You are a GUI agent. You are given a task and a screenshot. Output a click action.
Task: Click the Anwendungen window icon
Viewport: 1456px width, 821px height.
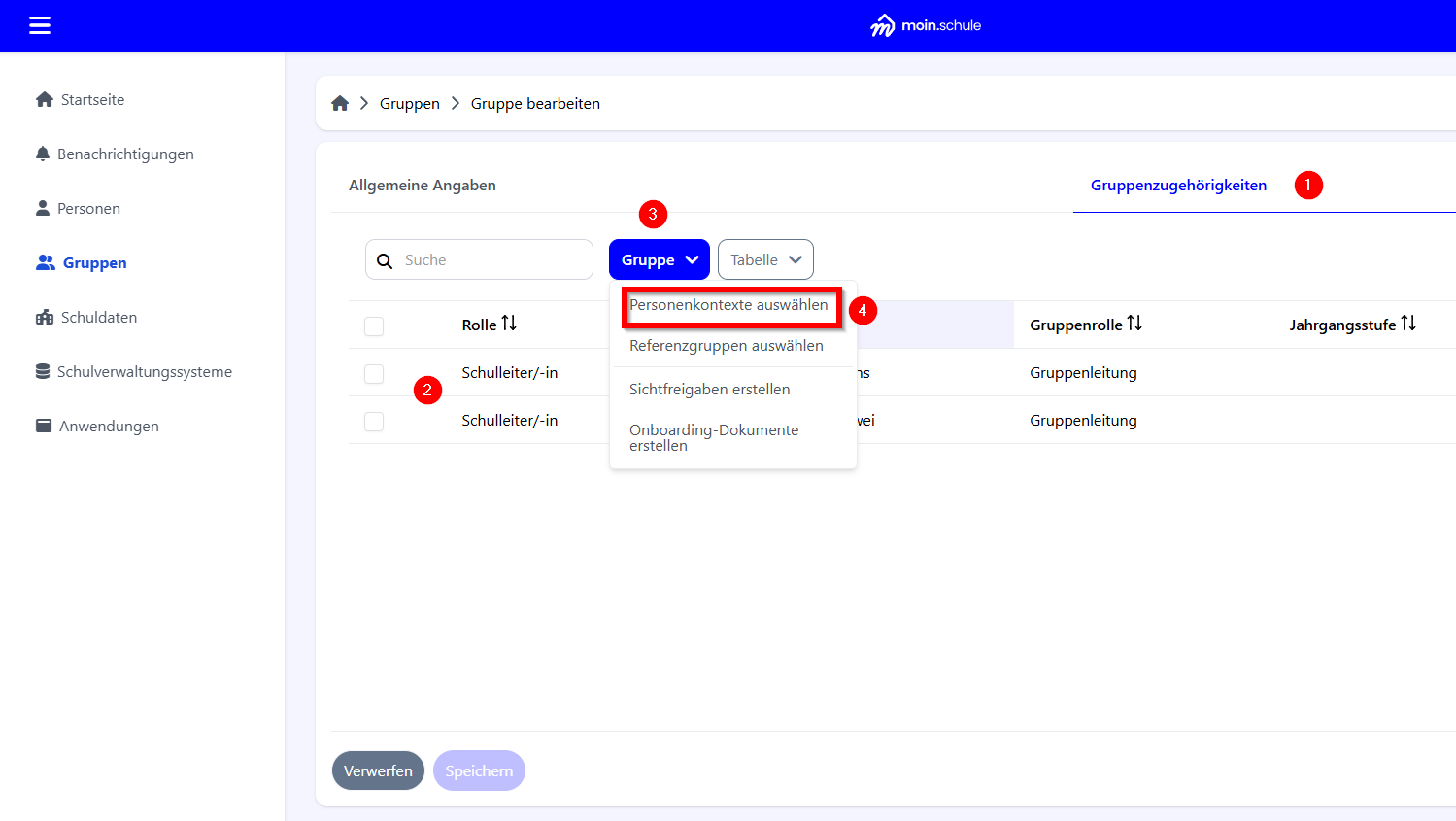coord(44,427)
